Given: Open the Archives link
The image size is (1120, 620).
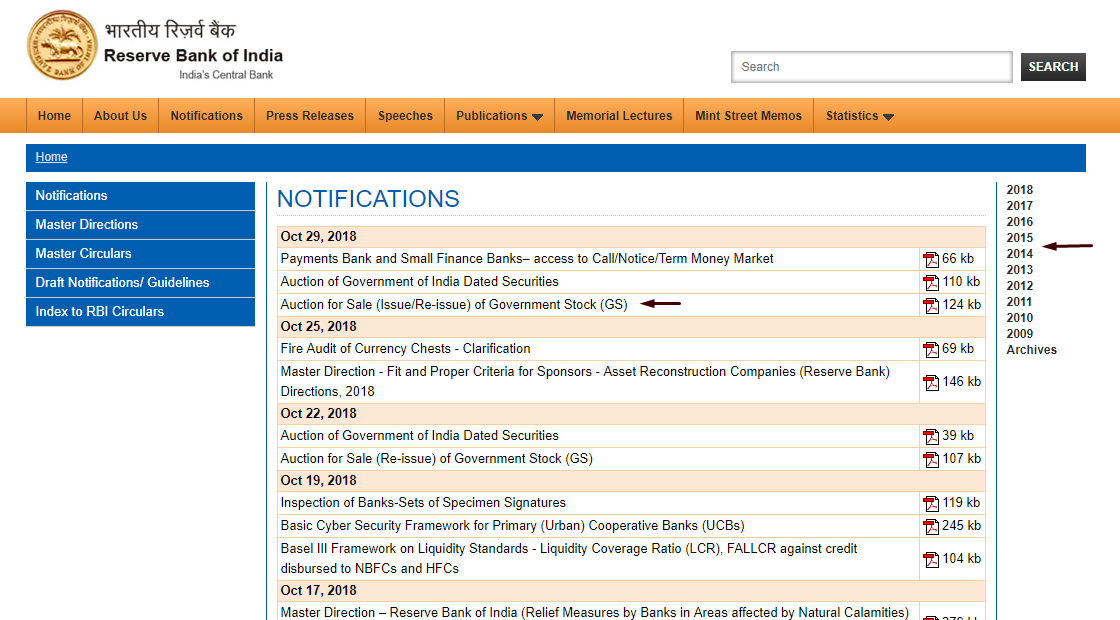Looking at the screenshot, I should pos(1031,350).
